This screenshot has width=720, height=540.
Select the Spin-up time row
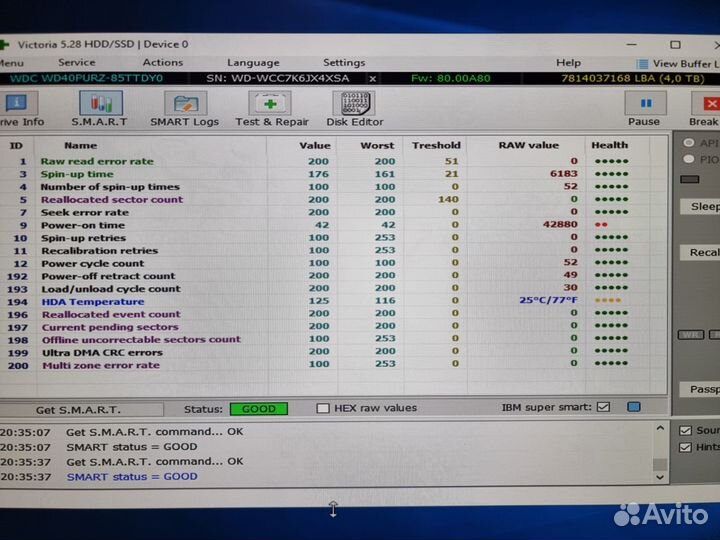coord(333,174)
